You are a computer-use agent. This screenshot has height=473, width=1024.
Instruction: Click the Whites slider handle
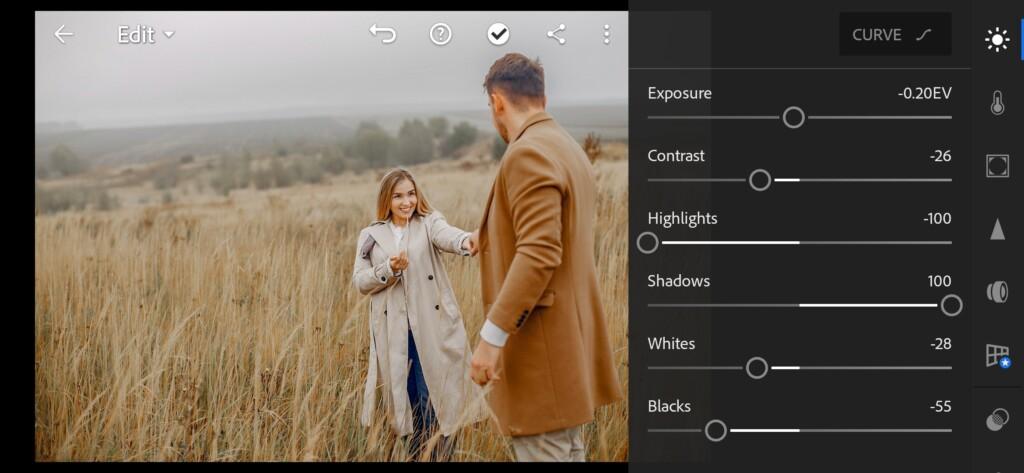[756, 368]
